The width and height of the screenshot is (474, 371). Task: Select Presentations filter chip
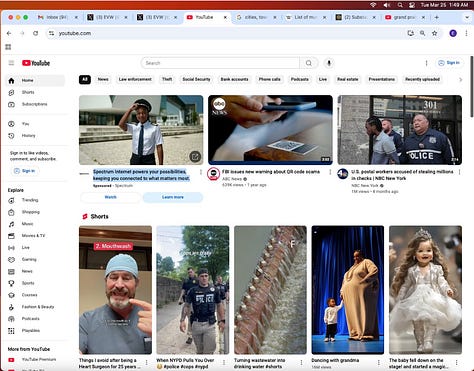coord(382,79)
